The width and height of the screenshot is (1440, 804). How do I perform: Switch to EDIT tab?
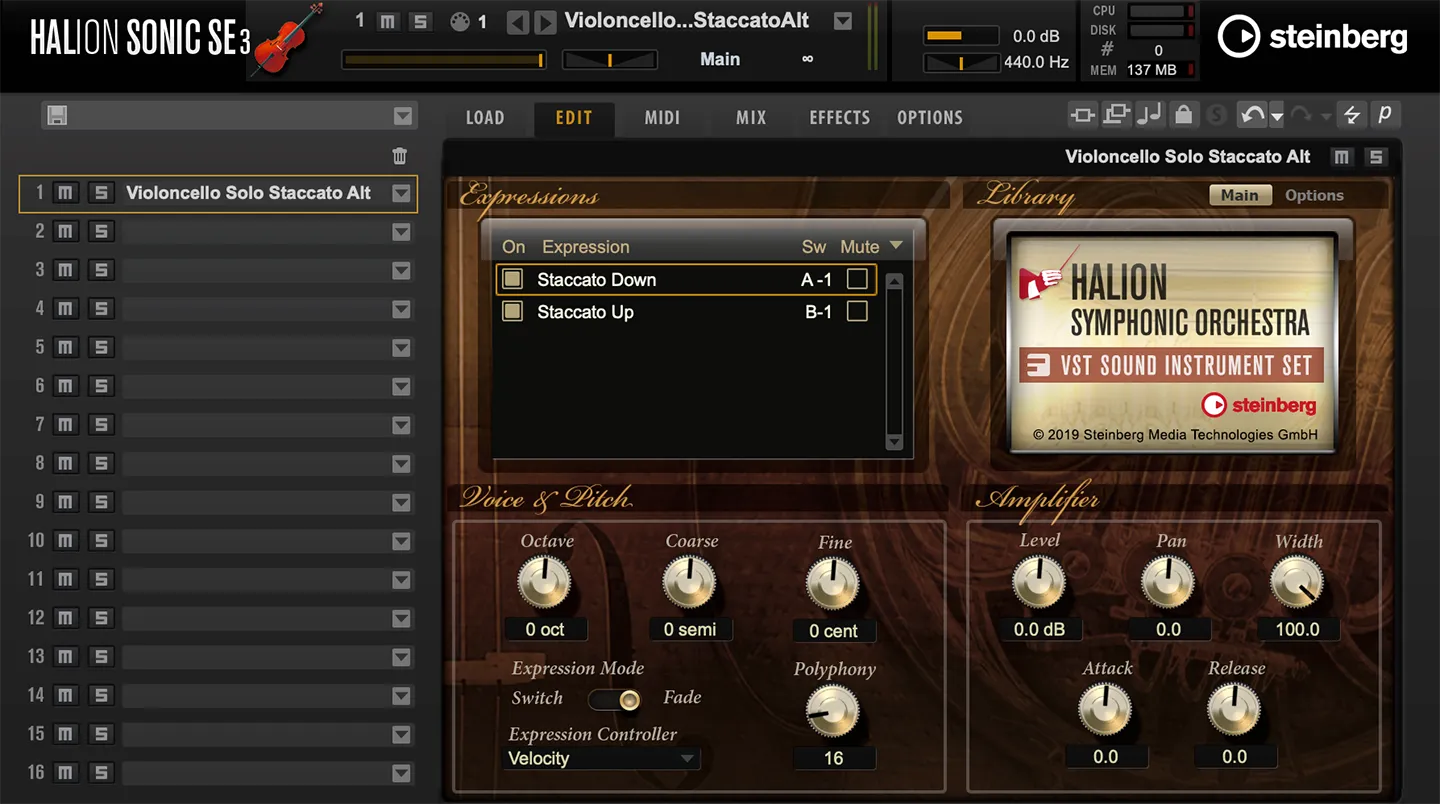point(574,117)
